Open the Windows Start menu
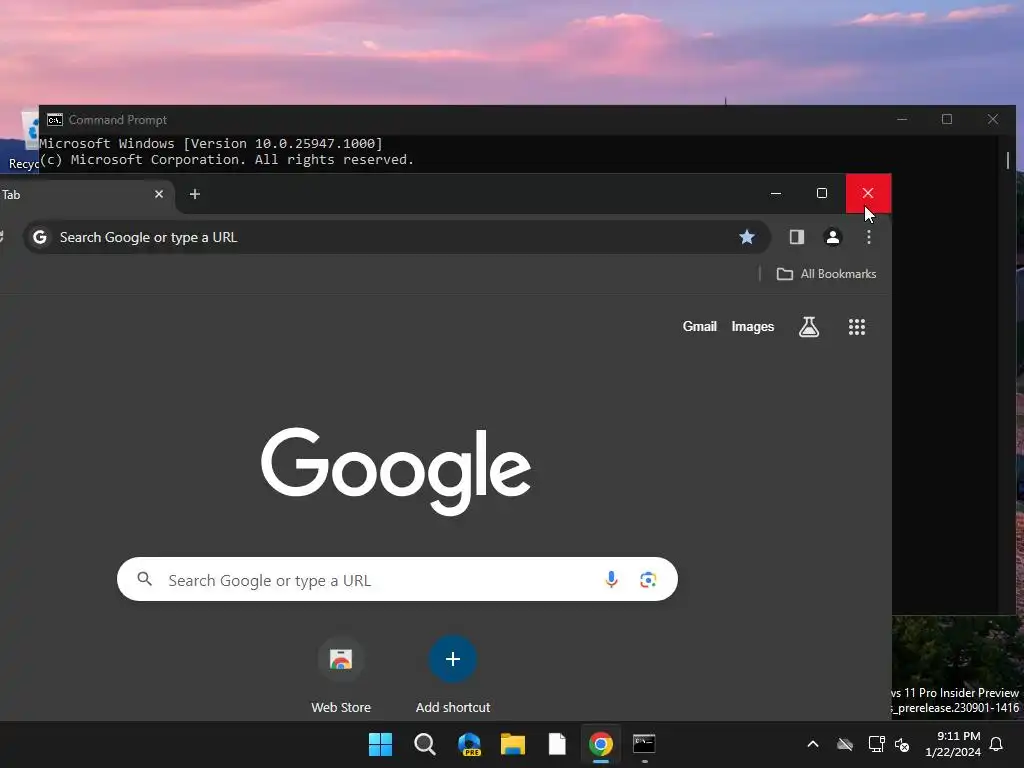 point(380,744)
